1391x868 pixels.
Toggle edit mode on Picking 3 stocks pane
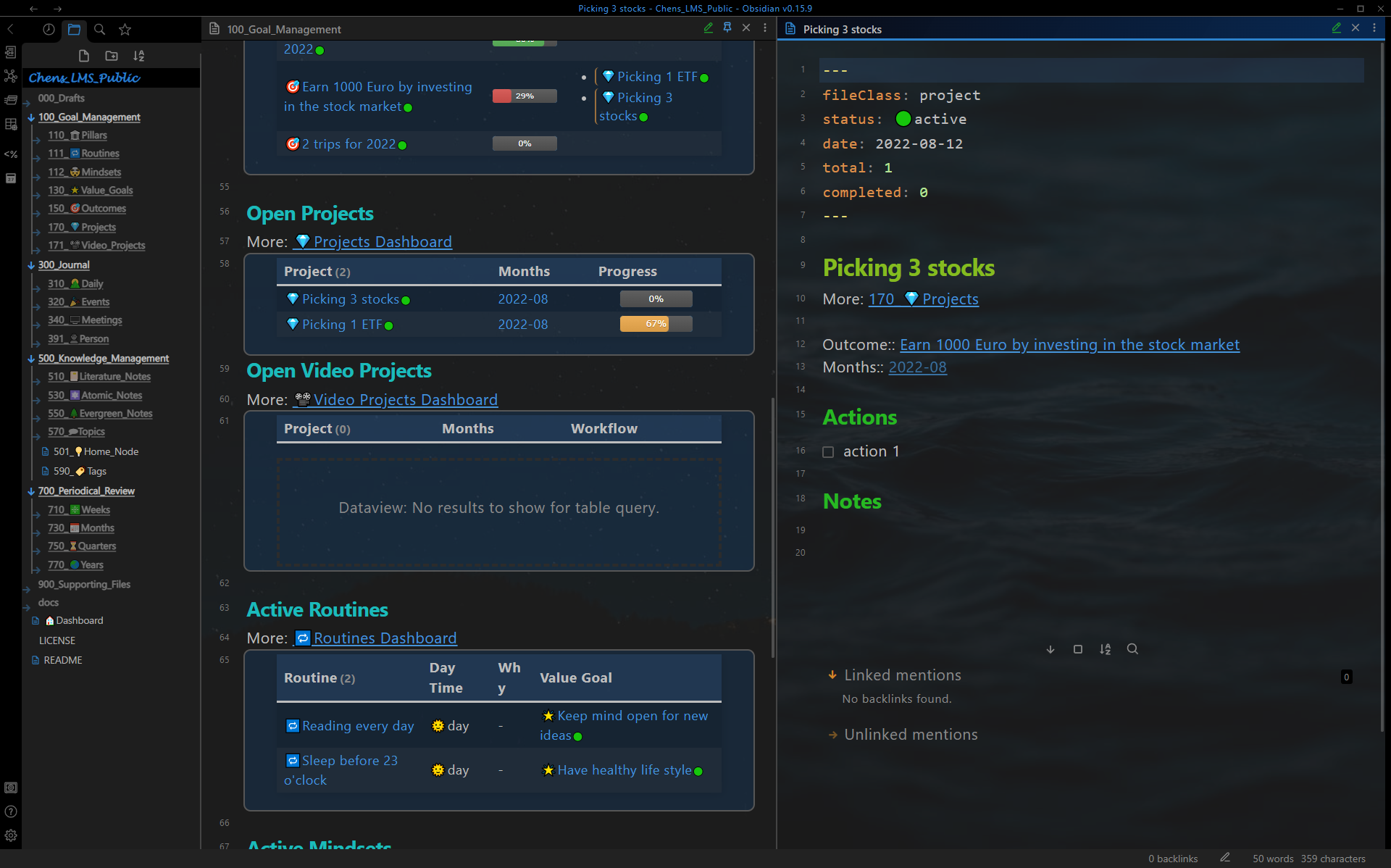point(1337,28)
